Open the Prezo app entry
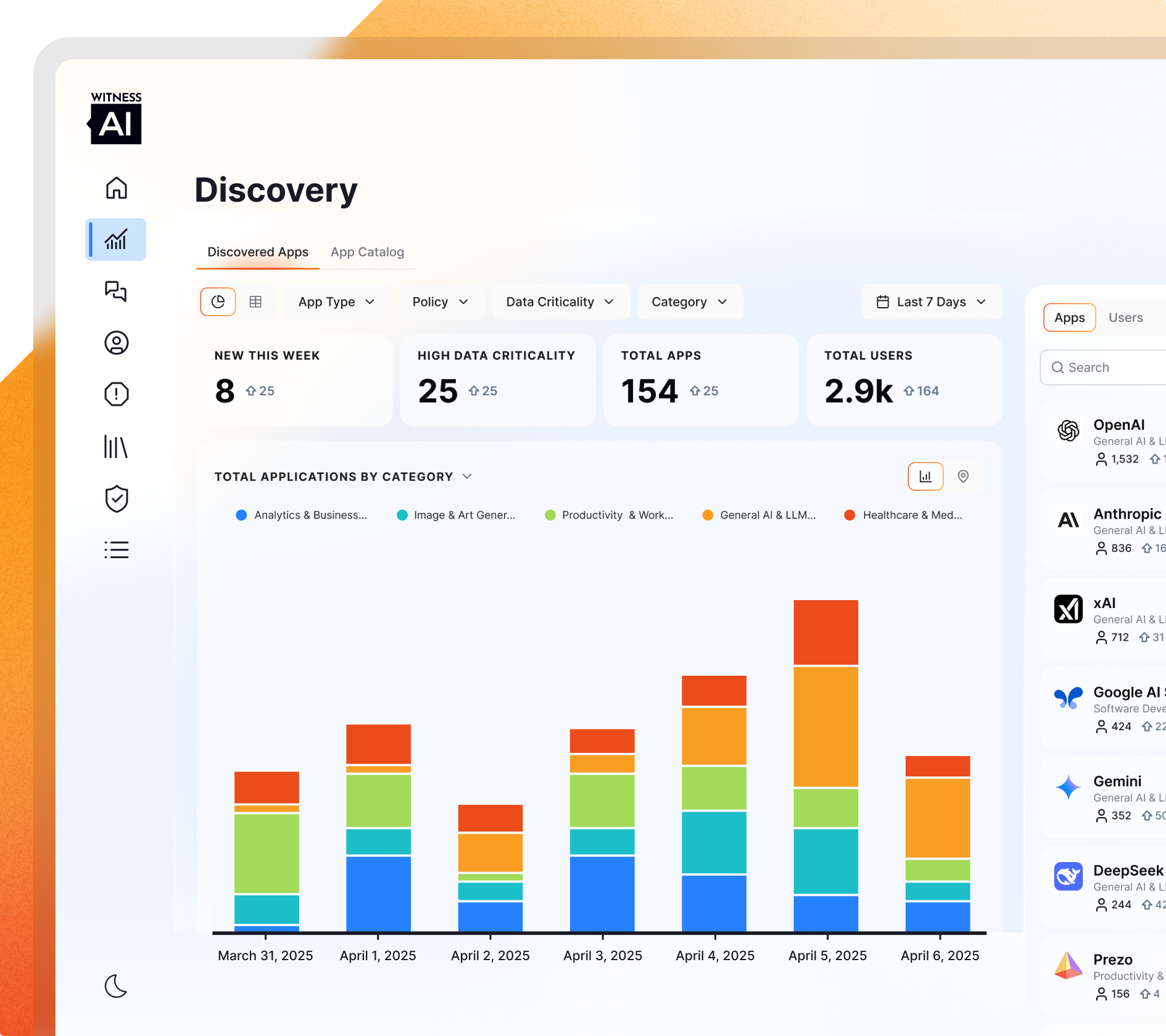1166x1036 pixels. tap(1103, 976)
